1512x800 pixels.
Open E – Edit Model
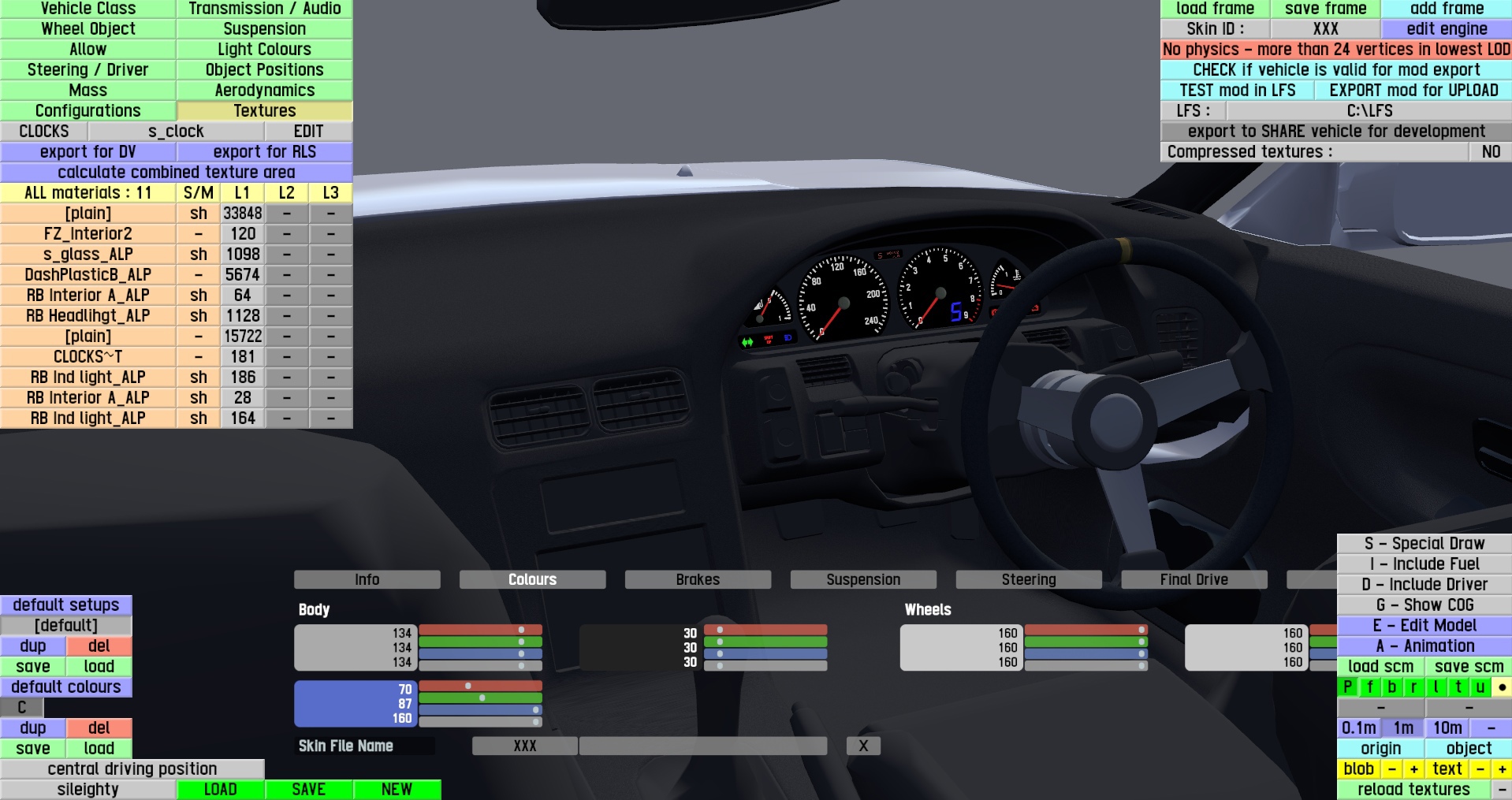[x=1424, y=625]
